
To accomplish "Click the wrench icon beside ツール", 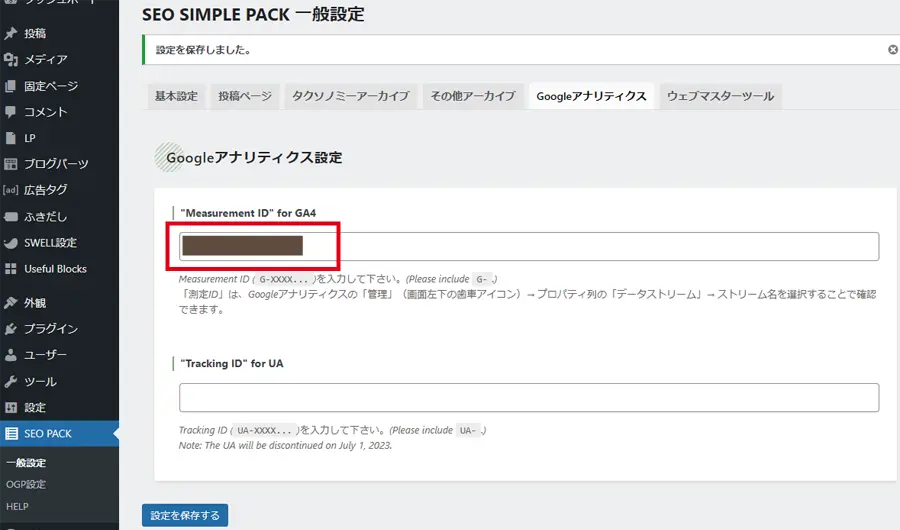I will pos(11,381).
